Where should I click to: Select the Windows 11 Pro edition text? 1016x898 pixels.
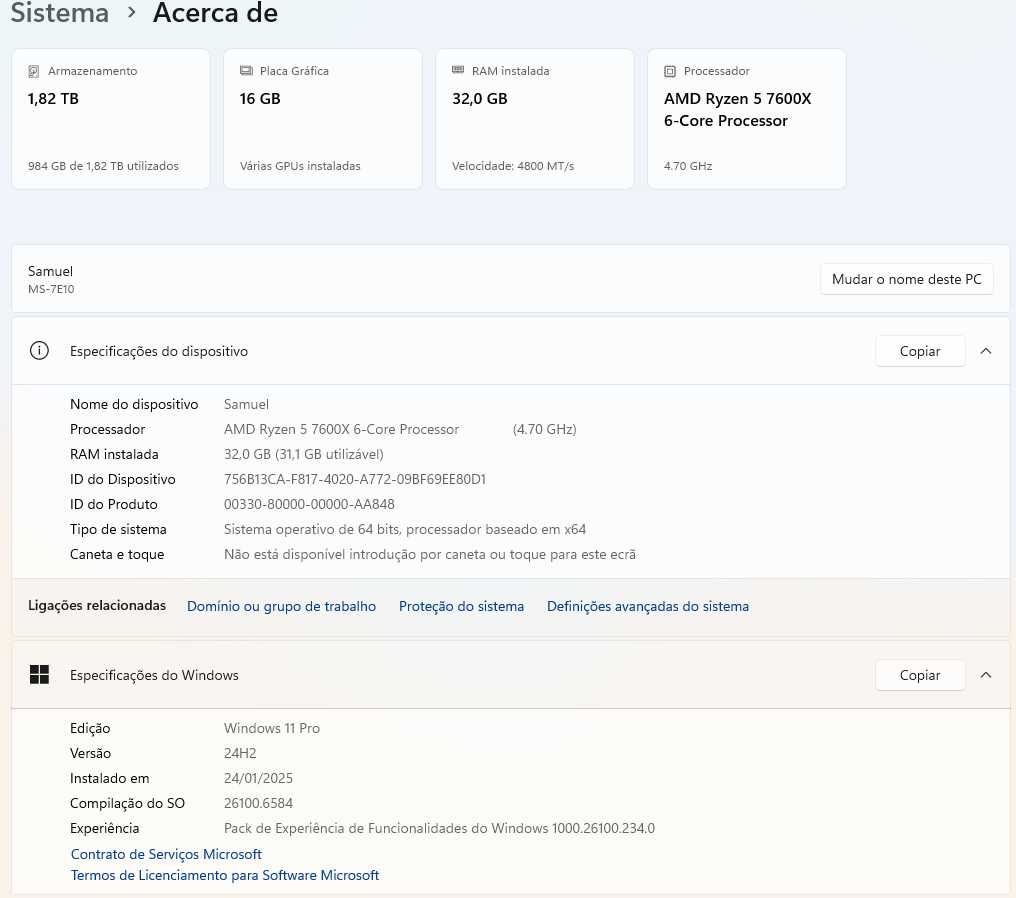coord(272,728)
